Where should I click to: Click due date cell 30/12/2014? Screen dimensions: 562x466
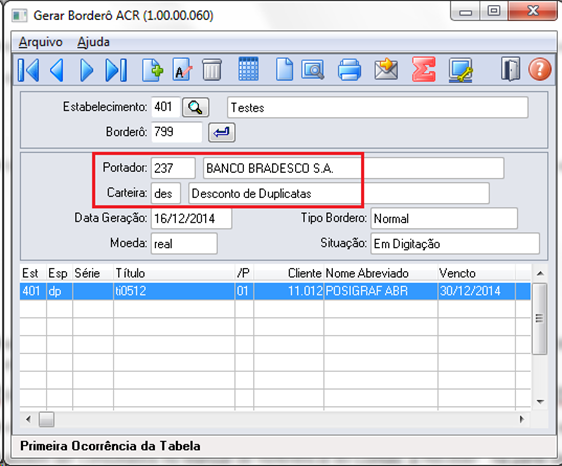(477, 291)
